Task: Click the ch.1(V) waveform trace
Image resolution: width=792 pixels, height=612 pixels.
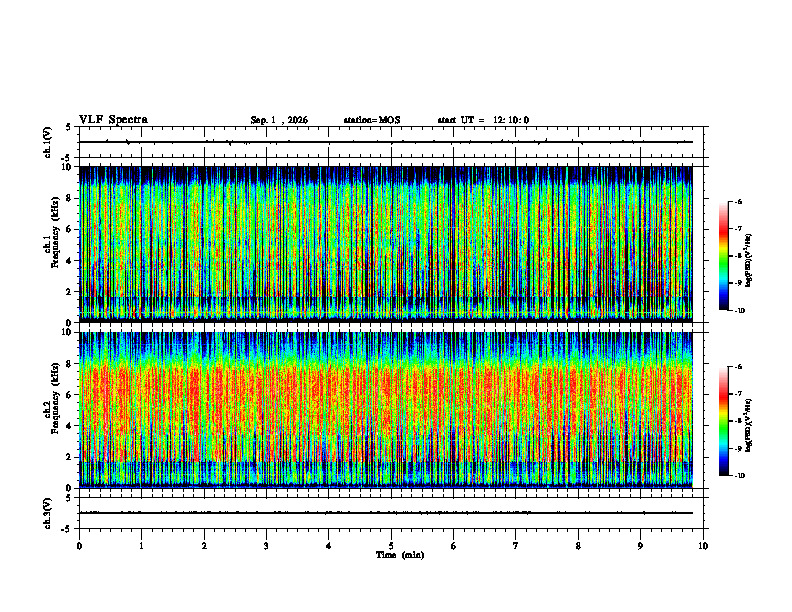Action: click(385, 142)
